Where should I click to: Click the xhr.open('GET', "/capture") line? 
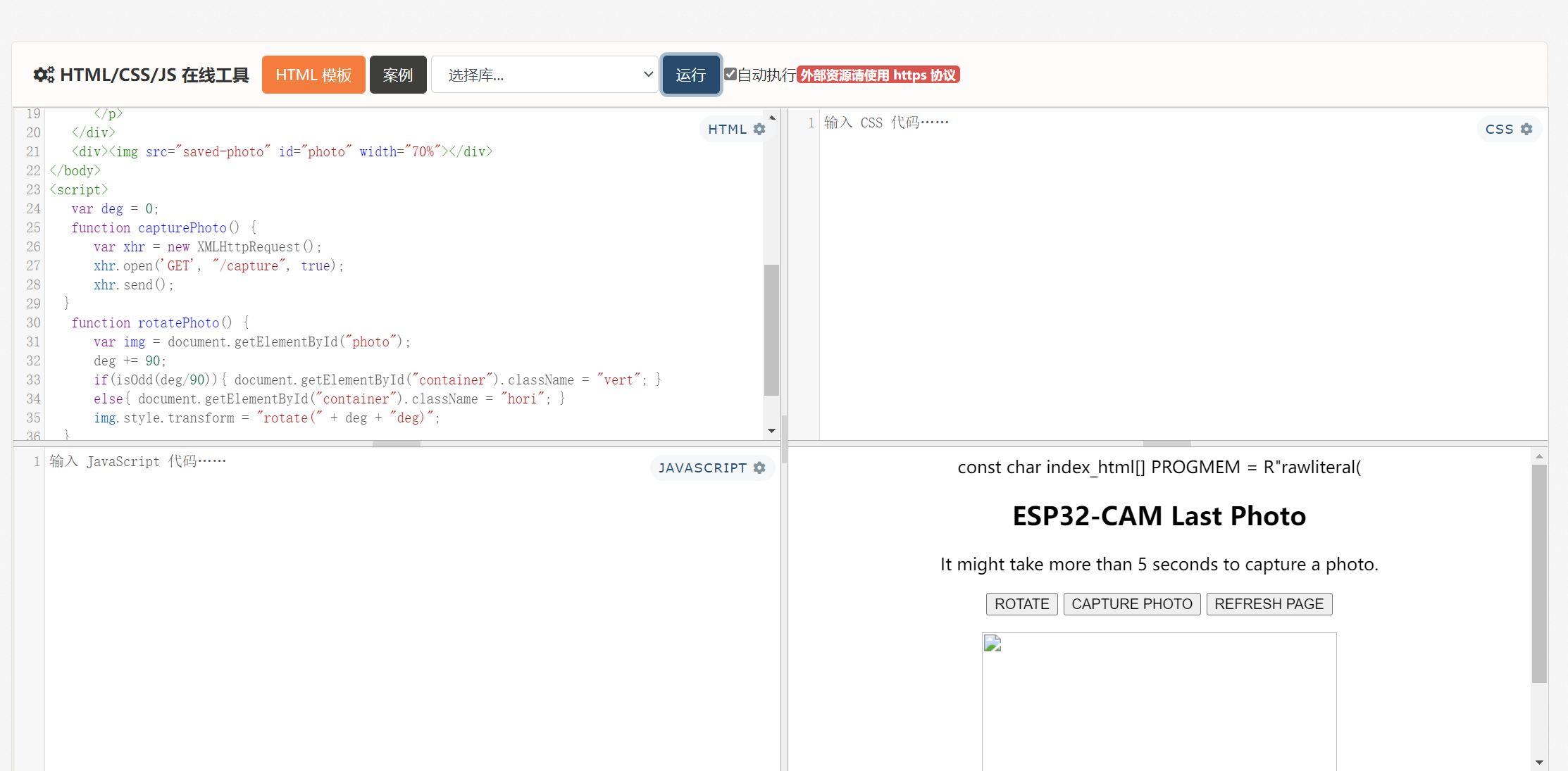[218, 266]
